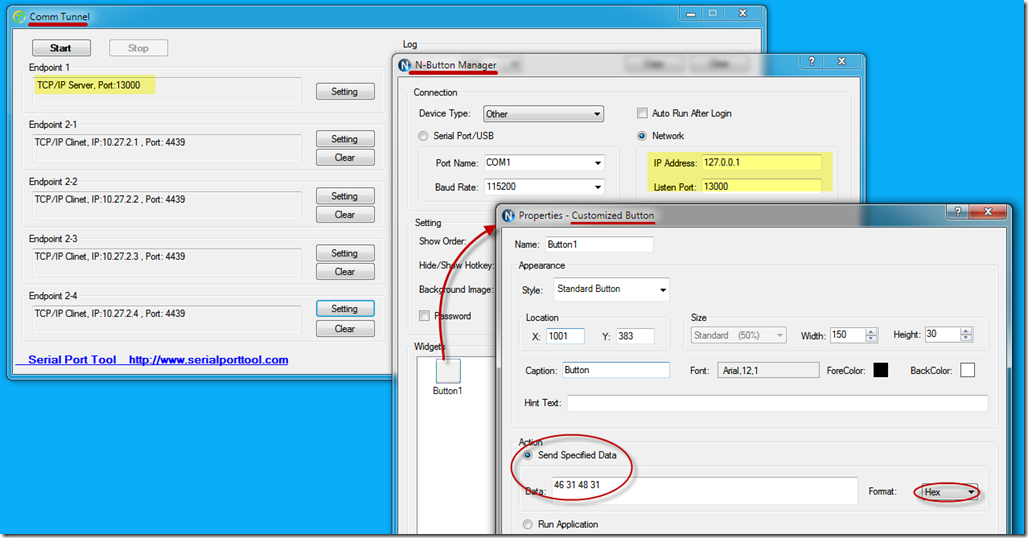The image size is (1028, 538).
Task: Click the Width stepper arrows
Action: pyautogui.click(x=871, y=335)
